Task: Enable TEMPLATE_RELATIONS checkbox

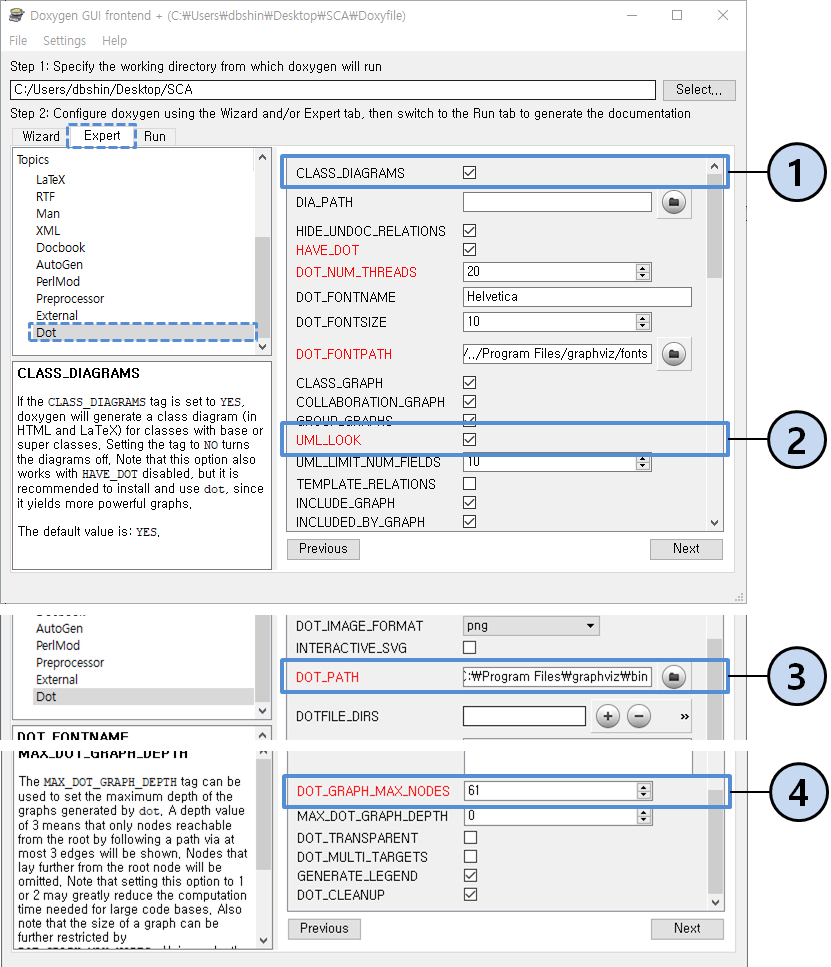Action: point(469,484)
